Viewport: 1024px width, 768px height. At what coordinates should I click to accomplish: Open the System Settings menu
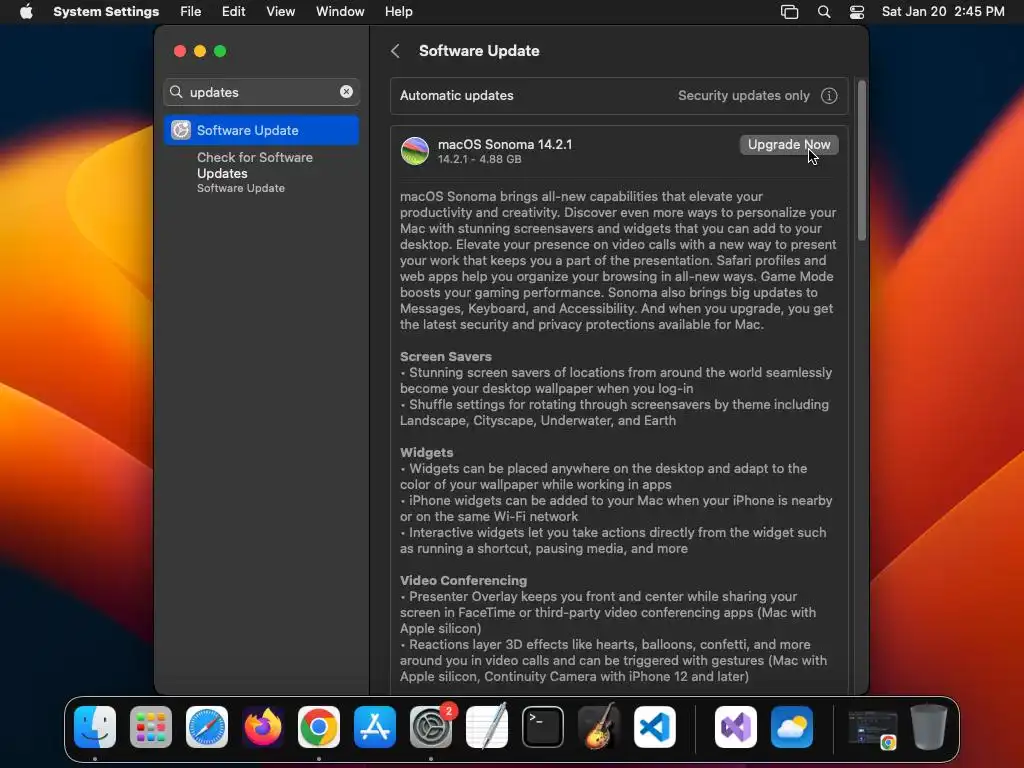click(106, 12)
